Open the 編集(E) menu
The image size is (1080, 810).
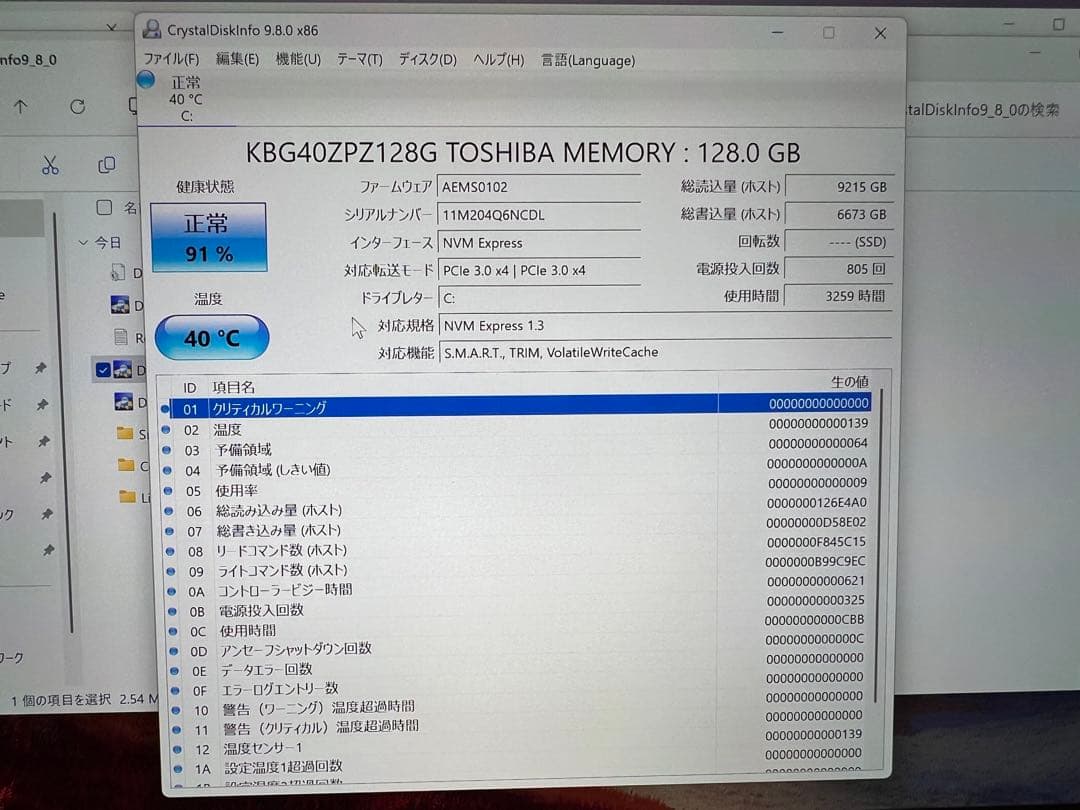click(x=237, y=59)
